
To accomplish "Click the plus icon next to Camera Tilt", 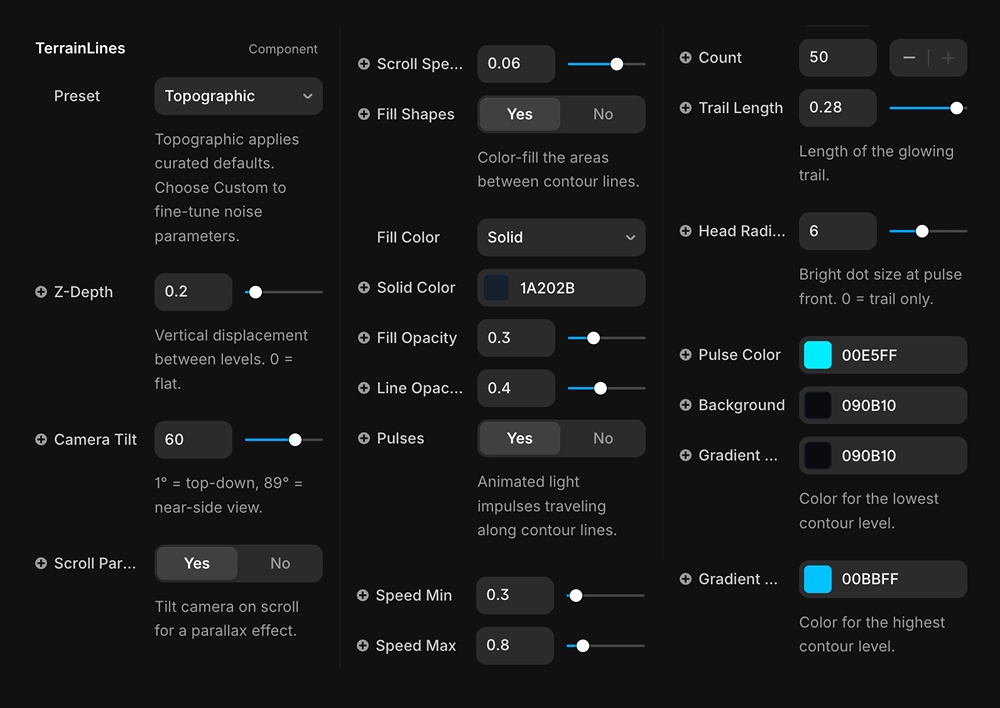I will click(x=41, y=439).
